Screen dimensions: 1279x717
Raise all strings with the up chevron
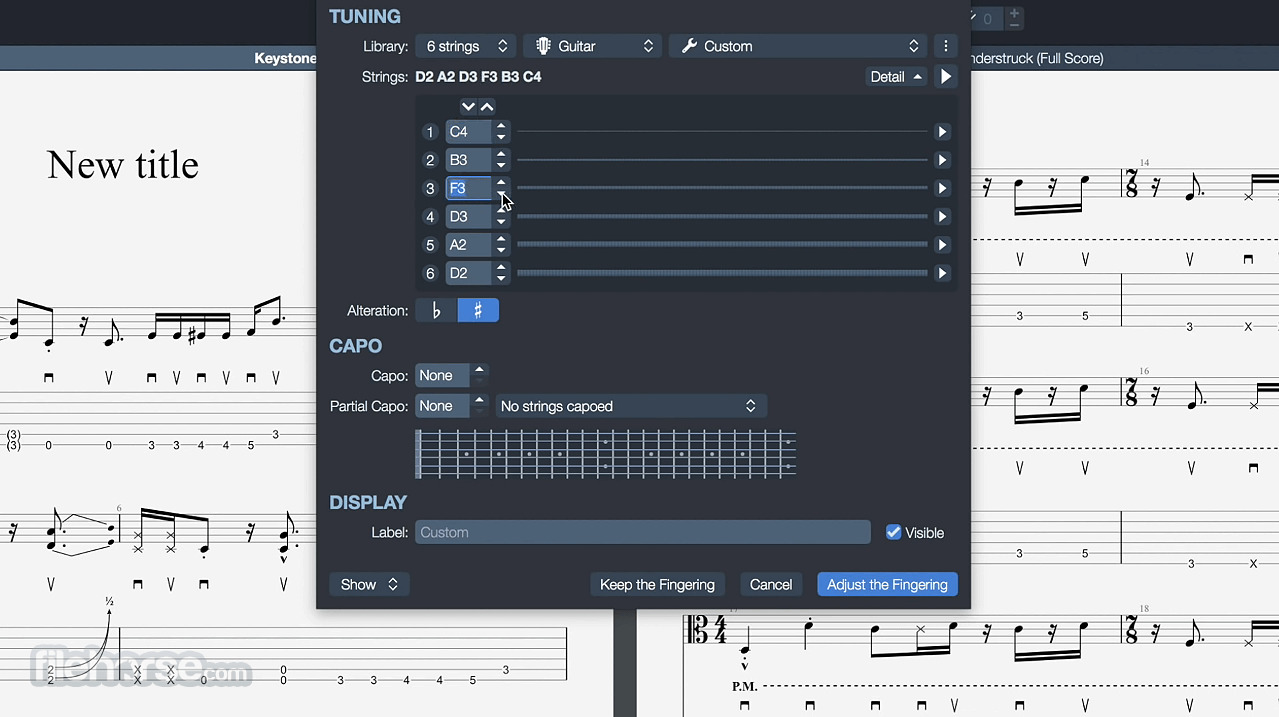[487, 107]
